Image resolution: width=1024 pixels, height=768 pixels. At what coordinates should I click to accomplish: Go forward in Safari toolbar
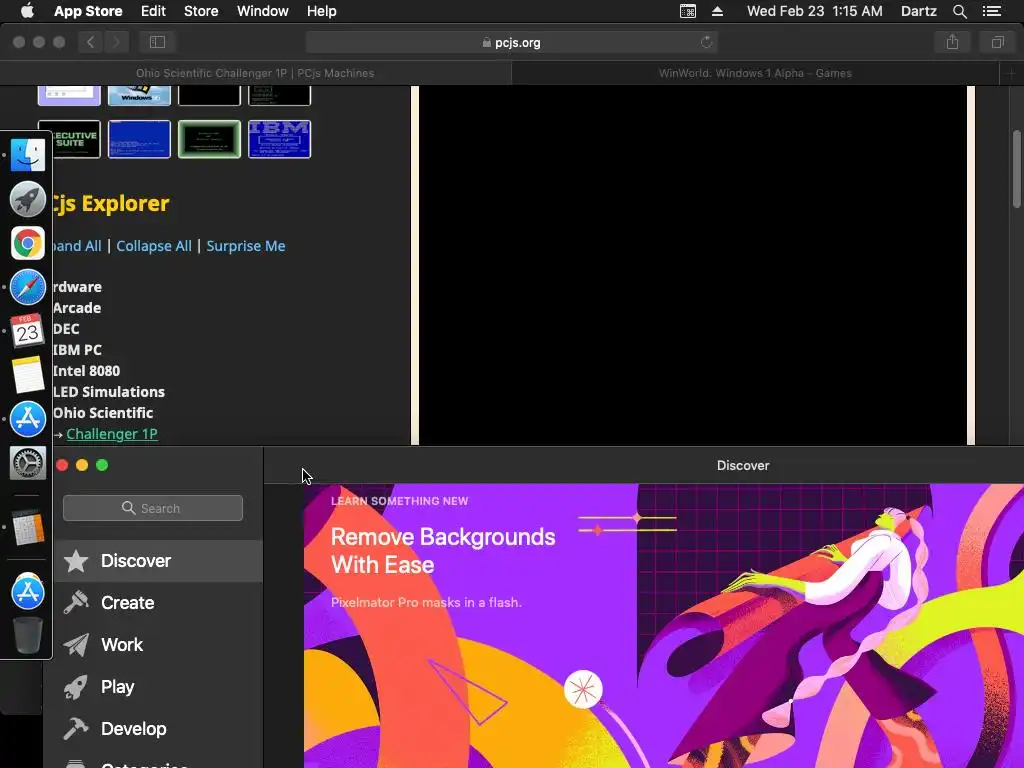[116, 42]
